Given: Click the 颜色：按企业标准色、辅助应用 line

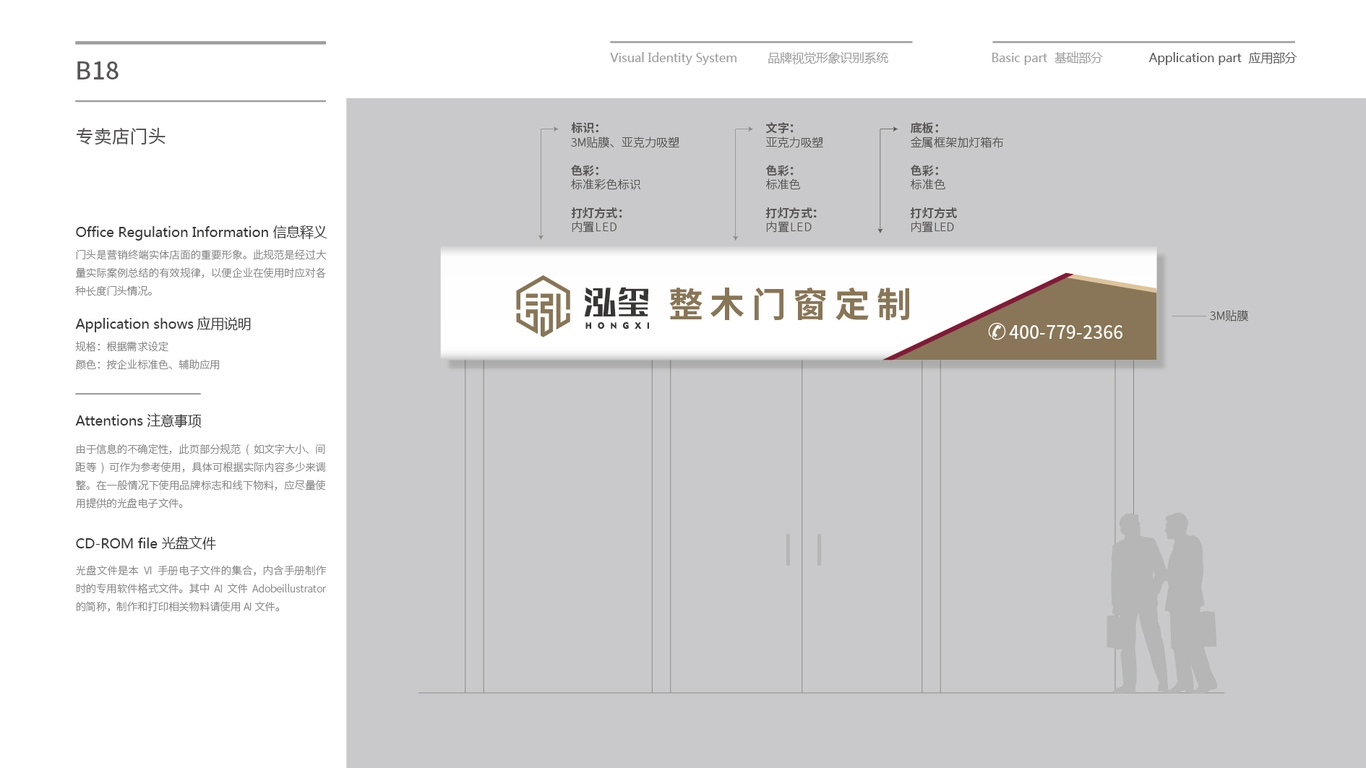Looking at the screenshot, I should (x=147, y=365).
